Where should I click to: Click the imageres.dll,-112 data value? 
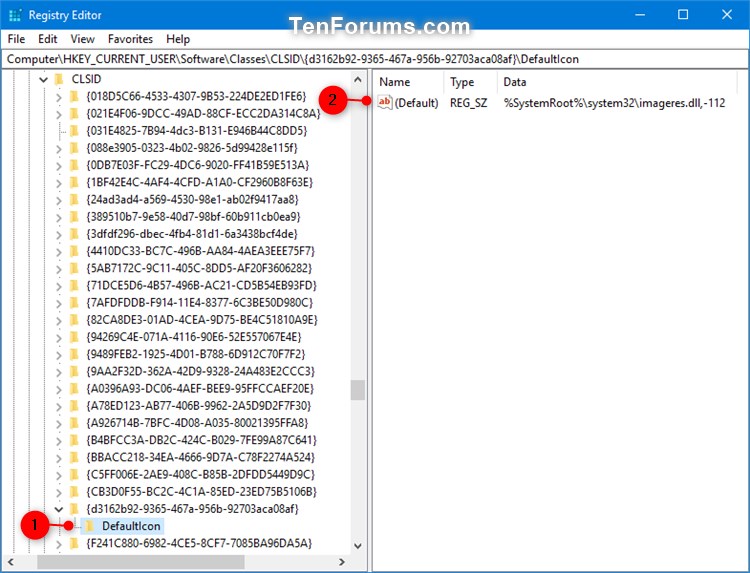(614, 103)
